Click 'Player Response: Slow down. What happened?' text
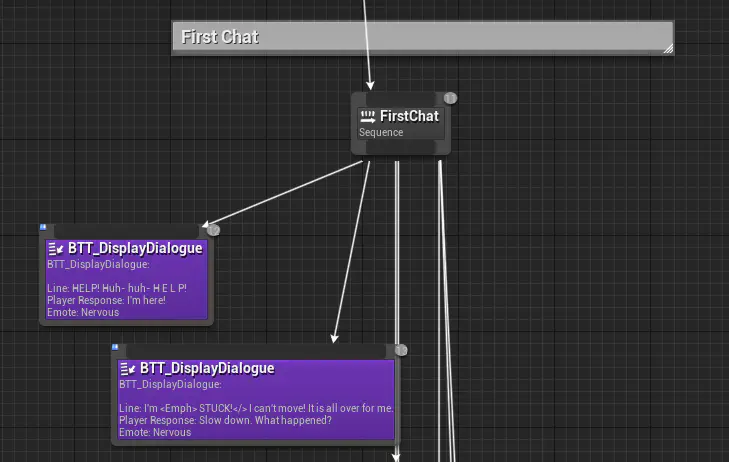Image resolution: width=729 pixels, height=462 pixels. 225,420
